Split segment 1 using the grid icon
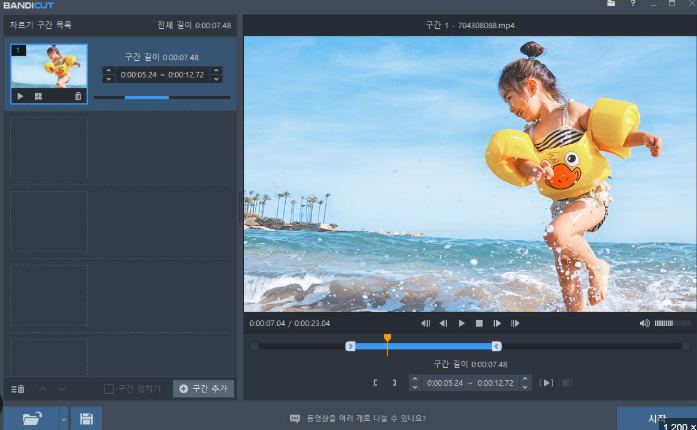 point(38,96)
